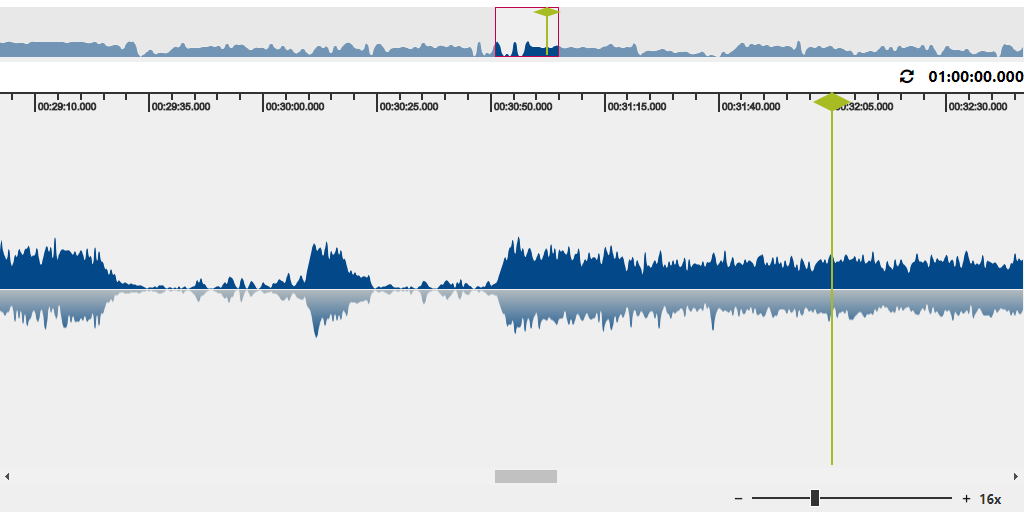Click the zoom slider handle
Screen dimensions: 1025x517
coord(815,498)
